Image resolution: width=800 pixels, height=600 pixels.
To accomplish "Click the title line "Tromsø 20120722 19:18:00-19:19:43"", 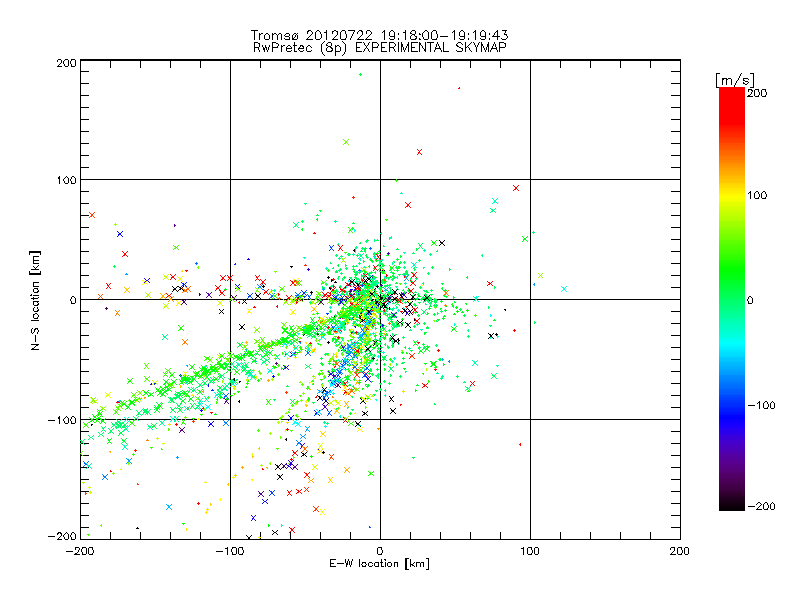I will 379,35.
